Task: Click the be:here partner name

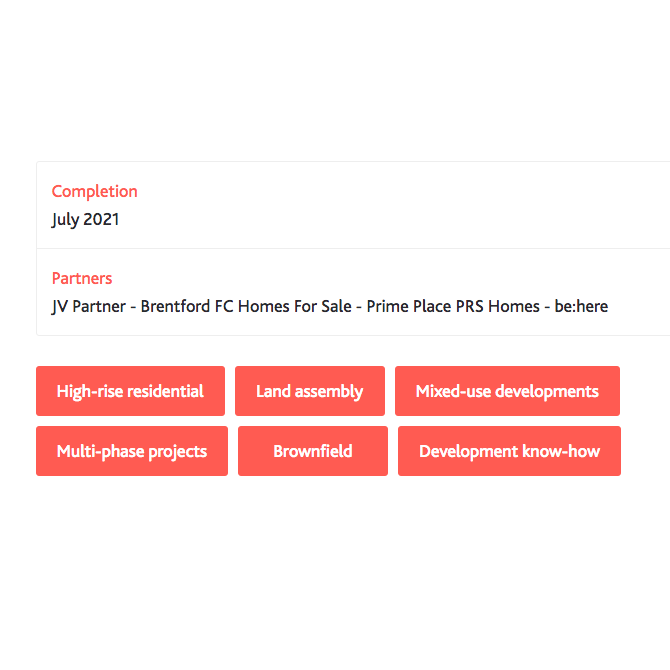Action: point(581,306)
